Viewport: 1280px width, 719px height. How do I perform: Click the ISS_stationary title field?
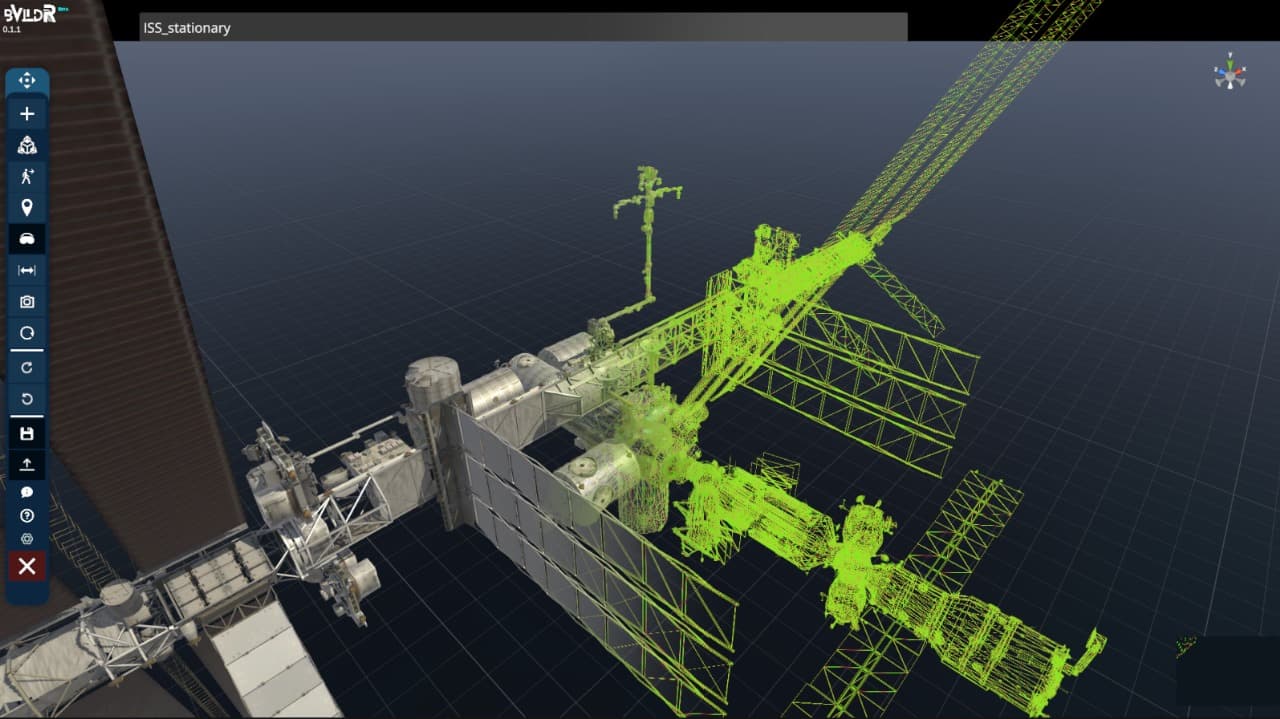click(x=523, y=28)
